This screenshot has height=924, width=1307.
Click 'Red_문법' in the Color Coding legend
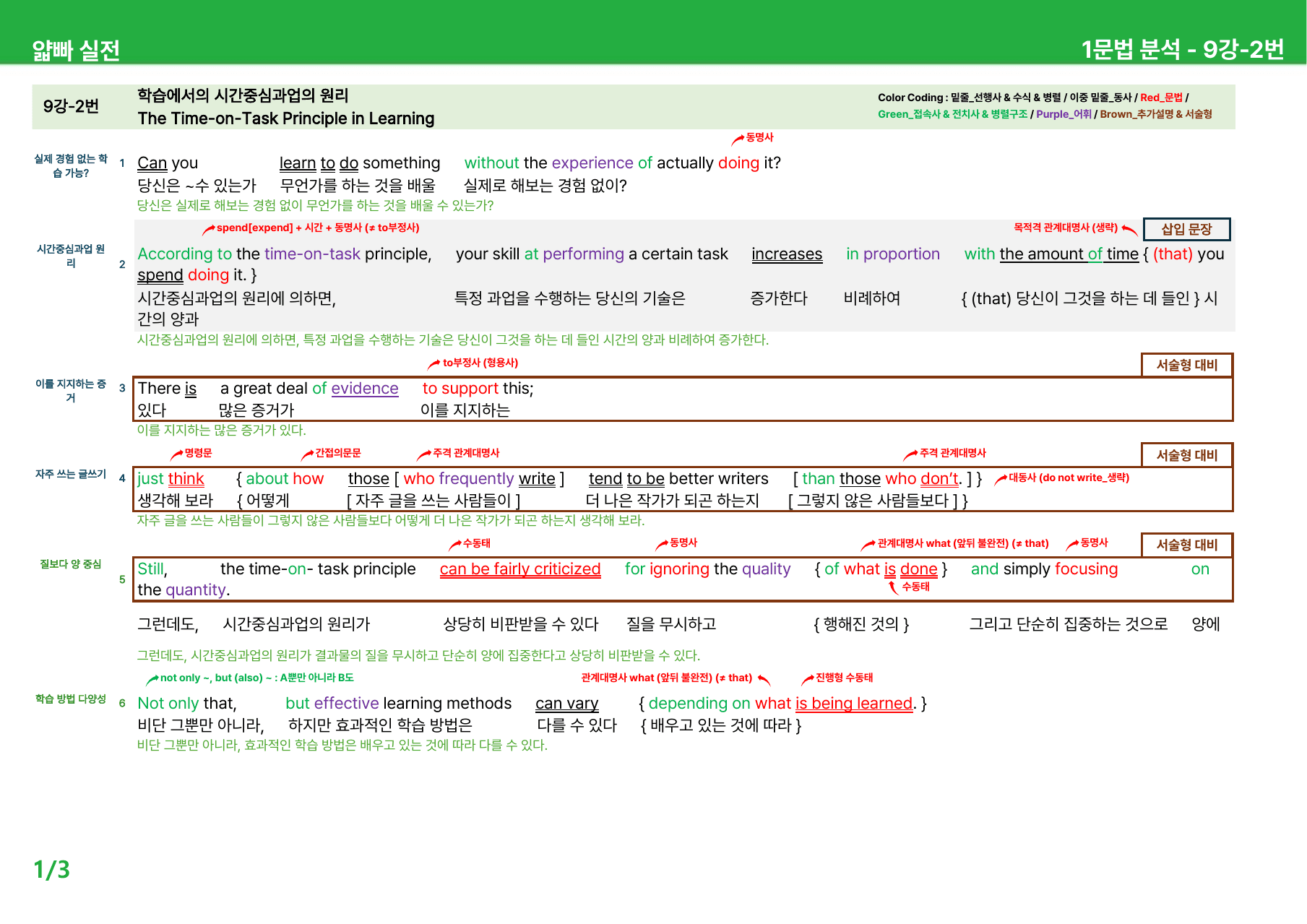1161,98
